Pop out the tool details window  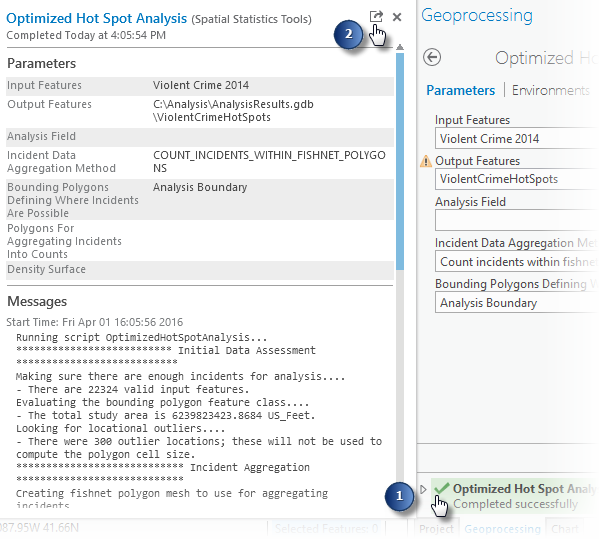pos(375,17)
